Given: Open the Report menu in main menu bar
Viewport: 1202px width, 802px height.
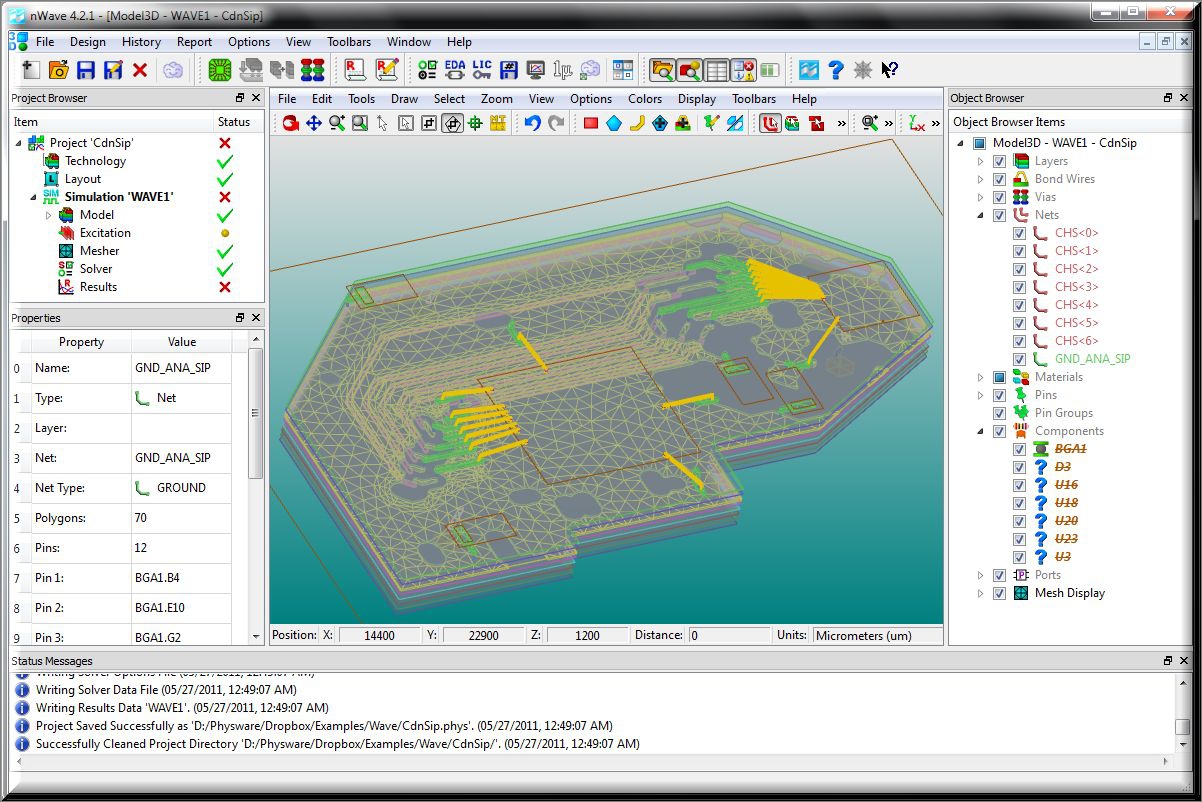Looking at the screenshot, I should click(x=194, y=42).
